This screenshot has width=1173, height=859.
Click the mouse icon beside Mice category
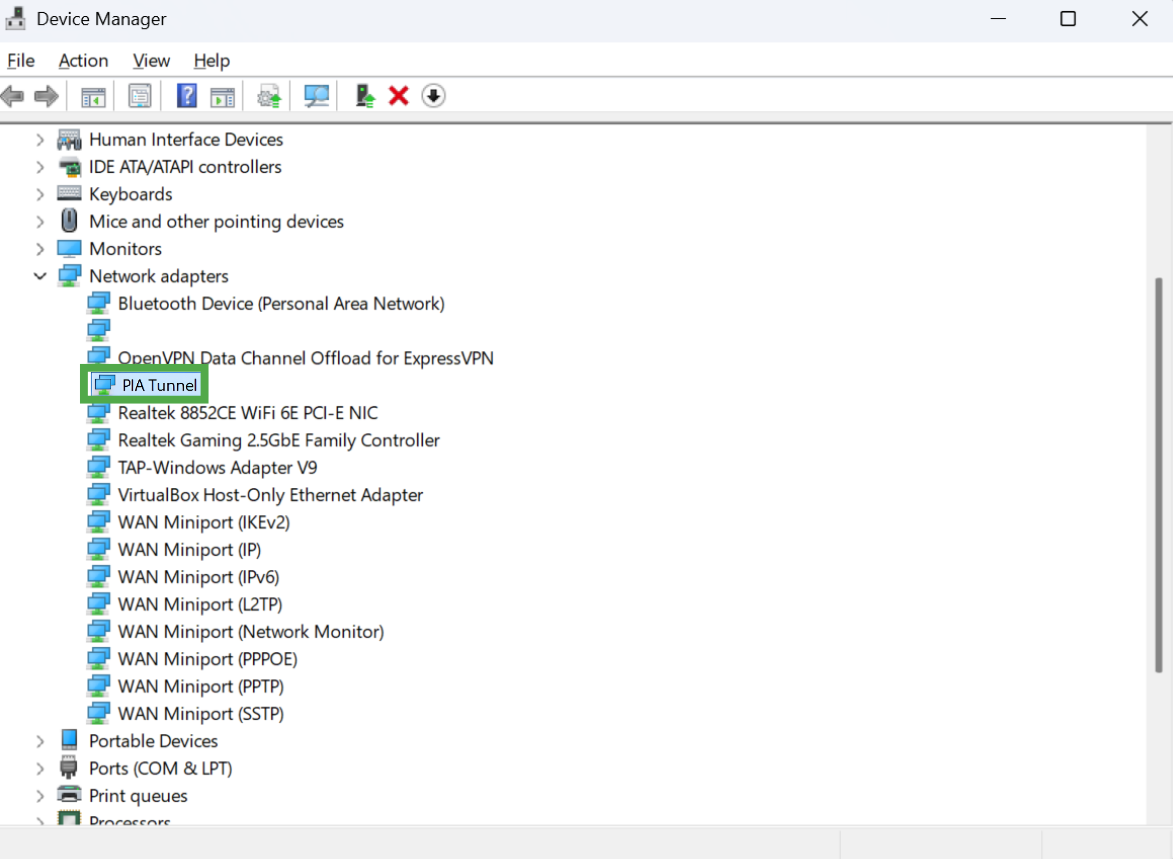70,221
